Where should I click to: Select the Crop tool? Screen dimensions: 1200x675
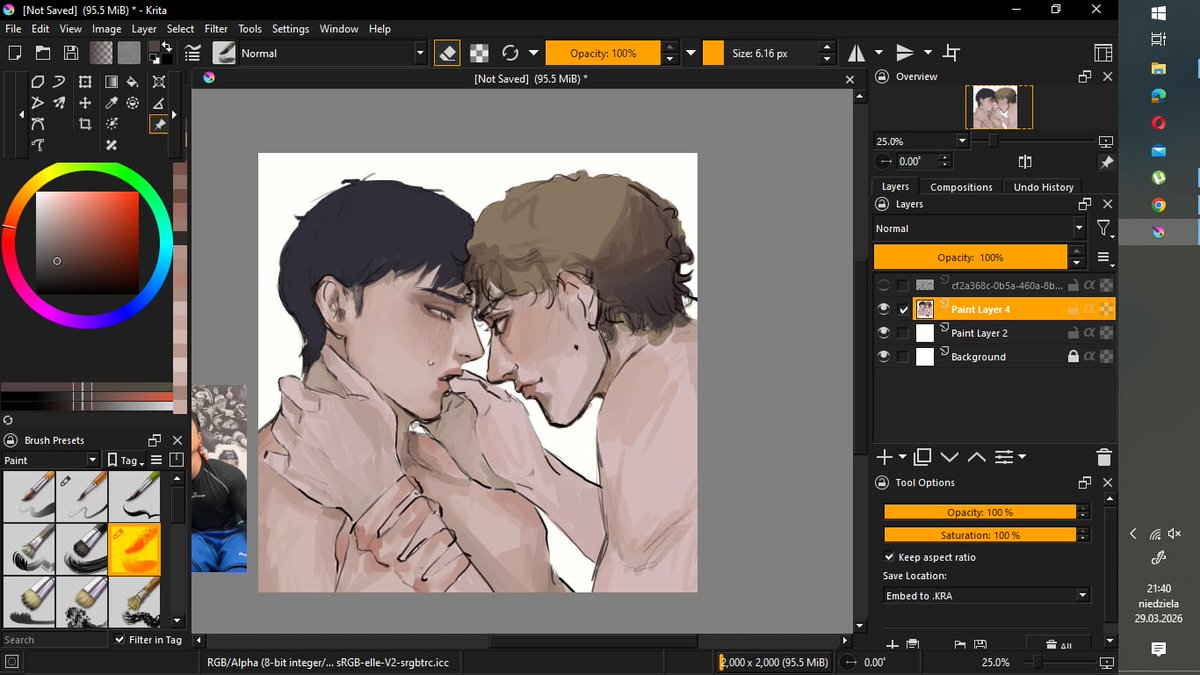(85, 124)
